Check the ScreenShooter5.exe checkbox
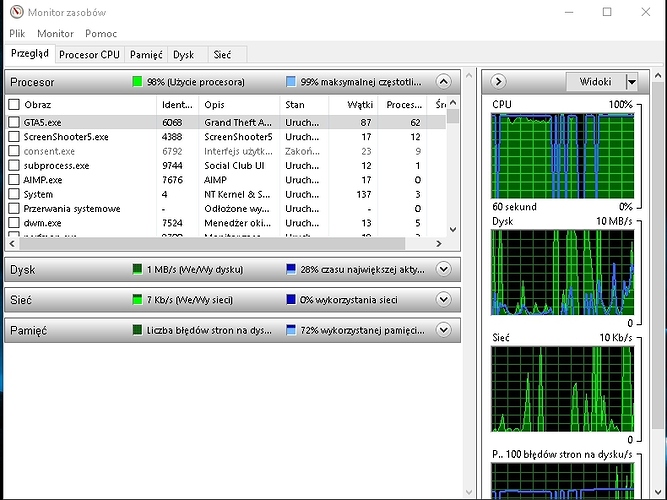The width and height of the screenshot is (667, 500). pos(14,137)
